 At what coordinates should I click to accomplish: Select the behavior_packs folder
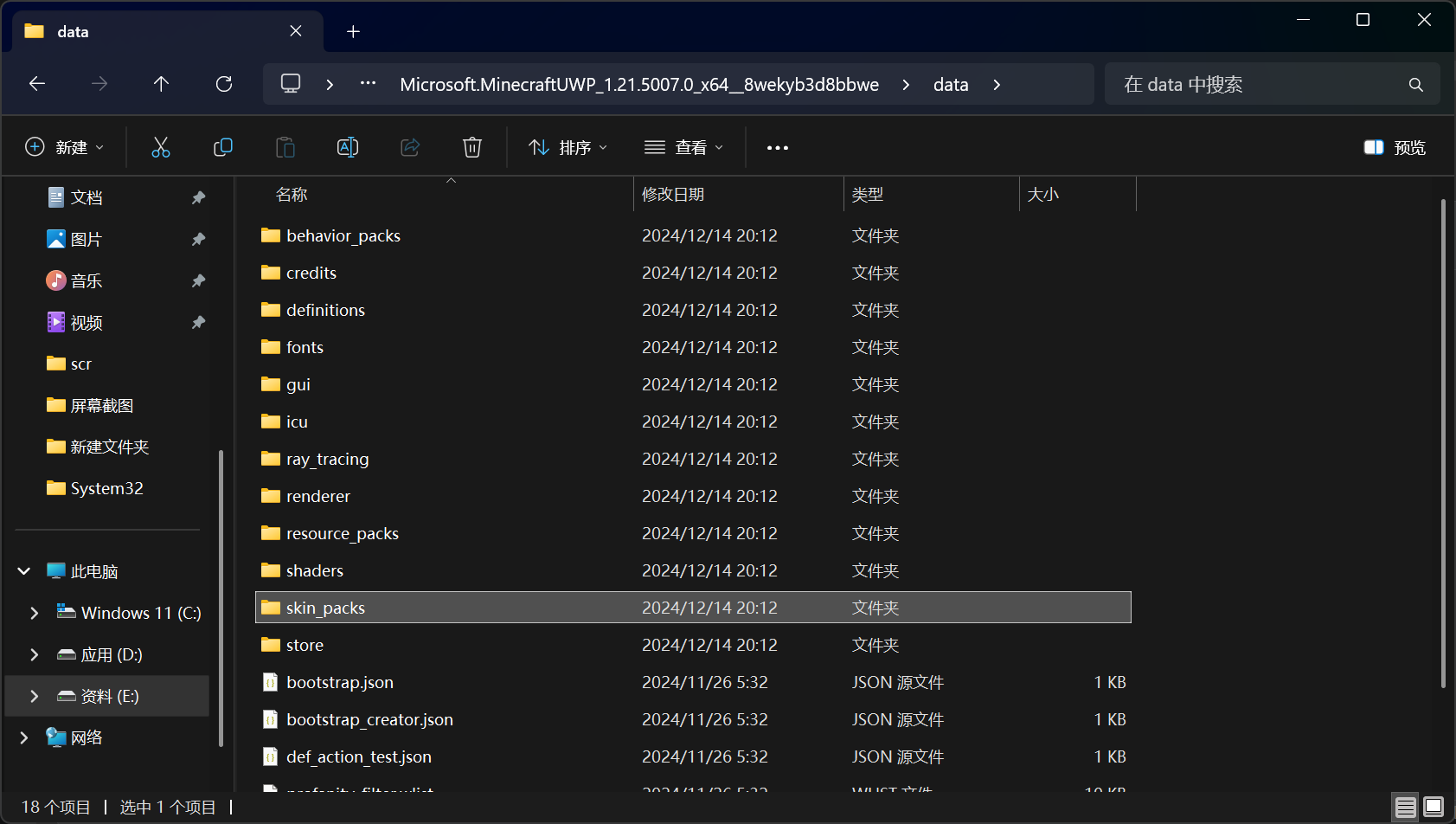(x=693, y=235)
